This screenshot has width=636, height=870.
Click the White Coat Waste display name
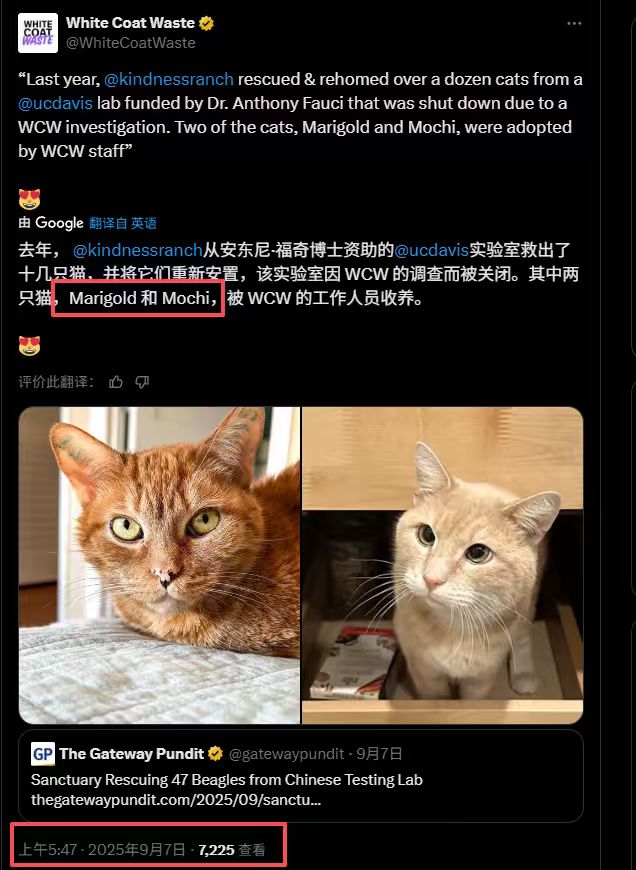130,23
